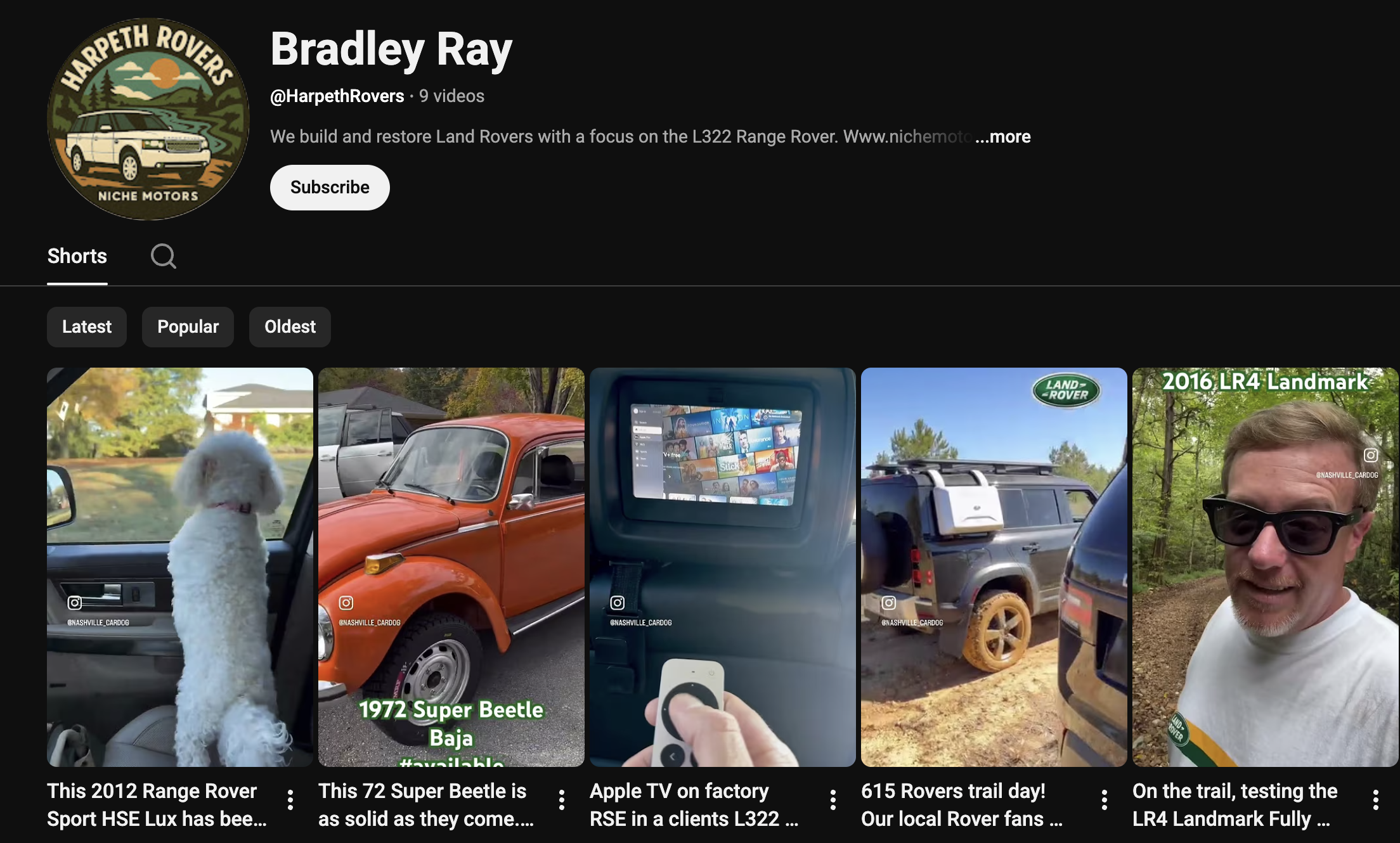Select the Oldest filter chip
The height and width of the screenshot is (843, 1400).
point(290,326)
